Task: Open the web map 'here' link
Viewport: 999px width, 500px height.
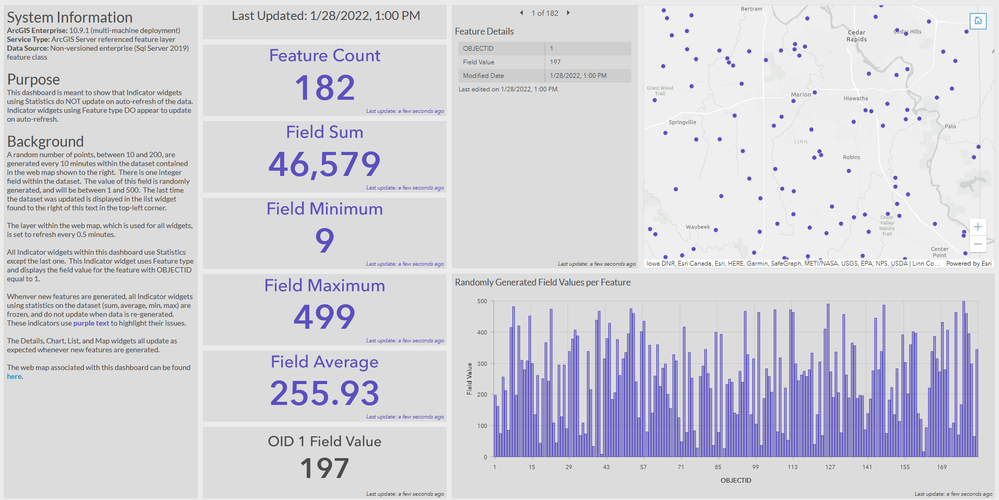Action: tap(14, 376)
